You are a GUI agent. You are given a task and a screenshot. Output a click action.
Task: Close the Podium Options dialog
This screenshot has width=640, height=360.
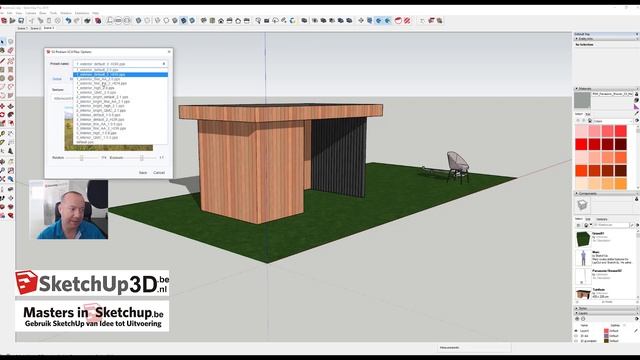point(169,52)
